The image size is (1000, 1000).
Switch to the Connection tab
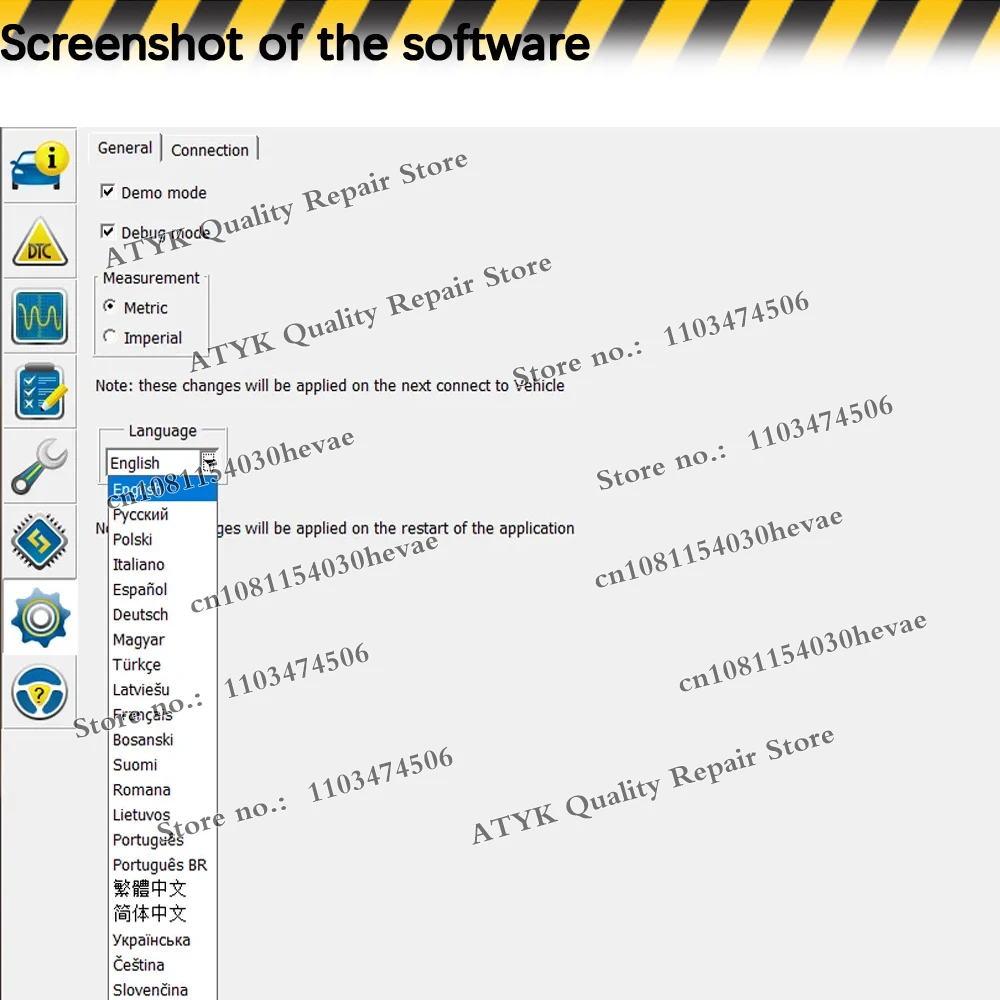coord(210,150)
